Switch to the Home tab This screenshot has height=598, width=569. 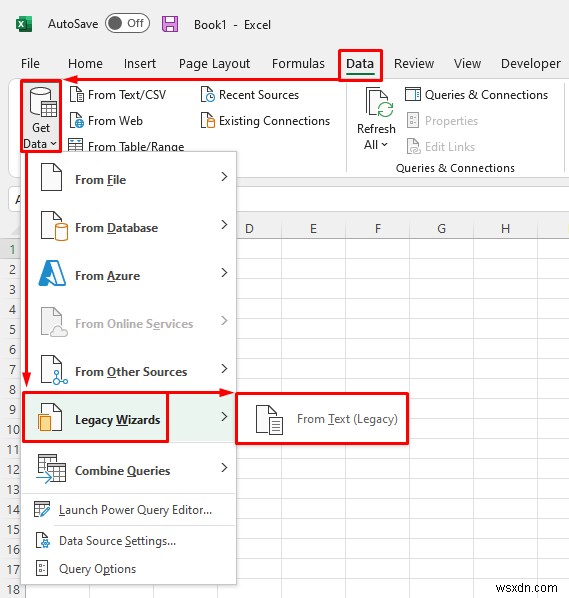85,63
